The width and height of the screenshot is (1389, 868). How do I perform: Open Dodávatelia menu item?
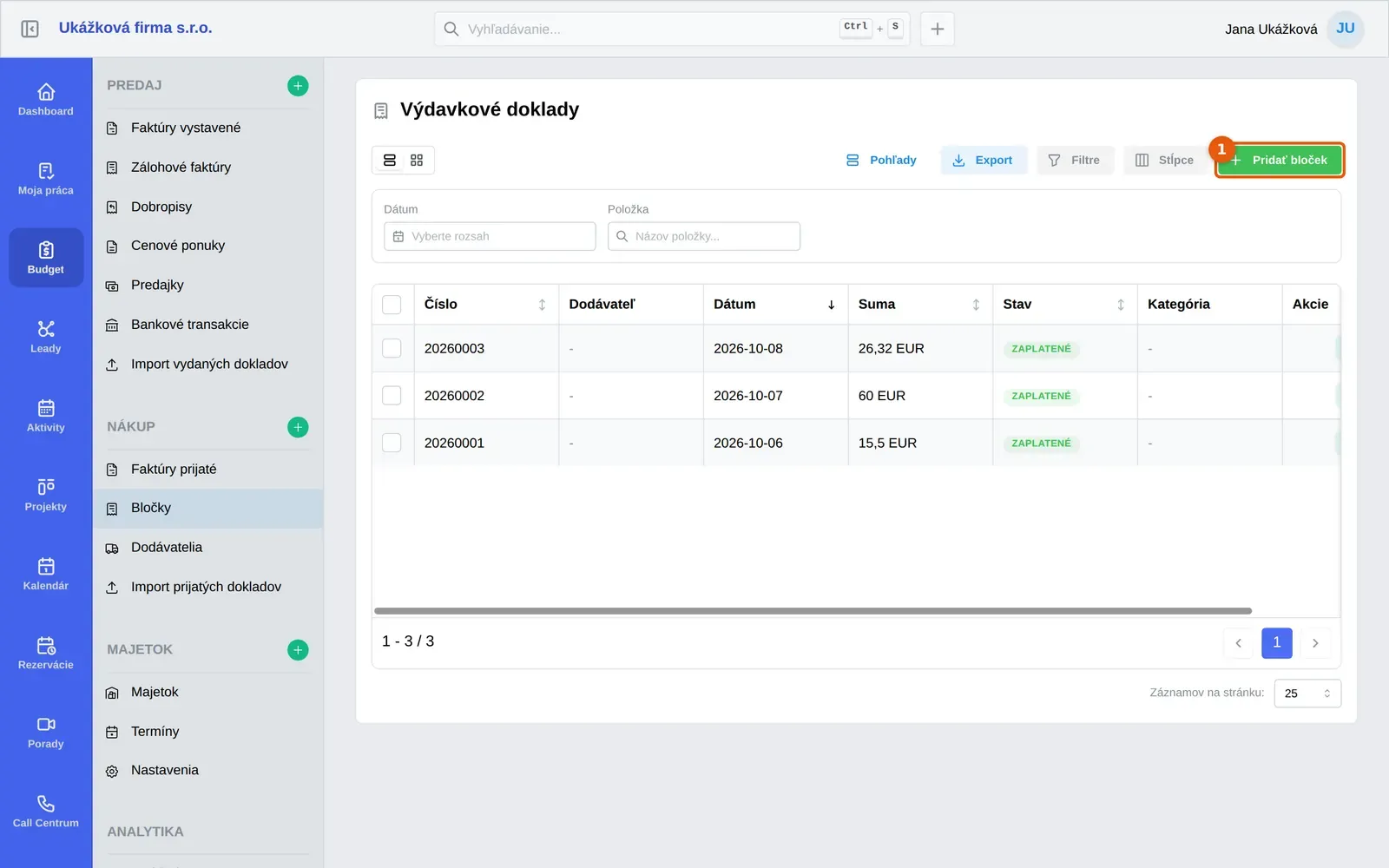tap(207, 548)
